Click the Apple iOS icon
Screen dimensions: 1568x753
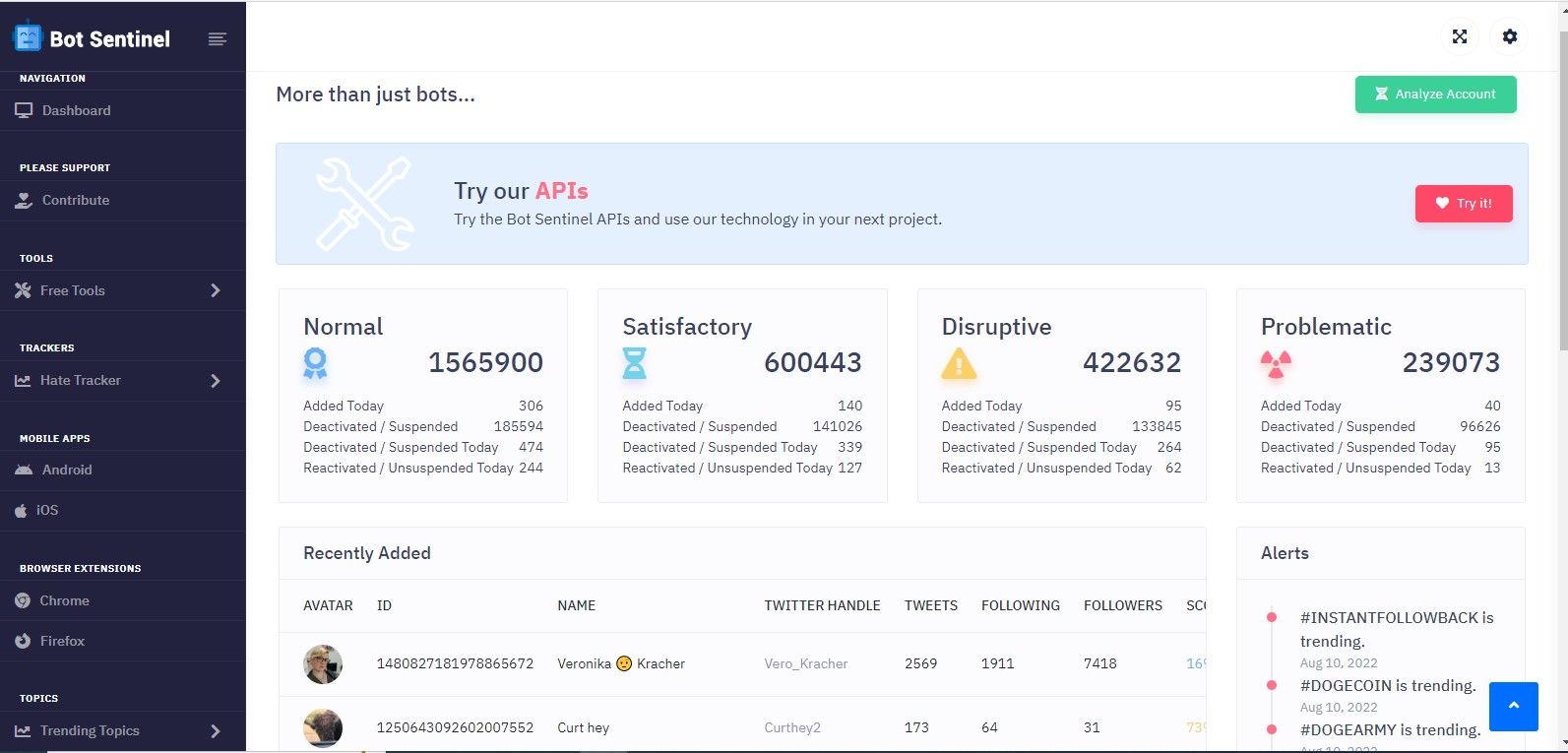[22, 510]
